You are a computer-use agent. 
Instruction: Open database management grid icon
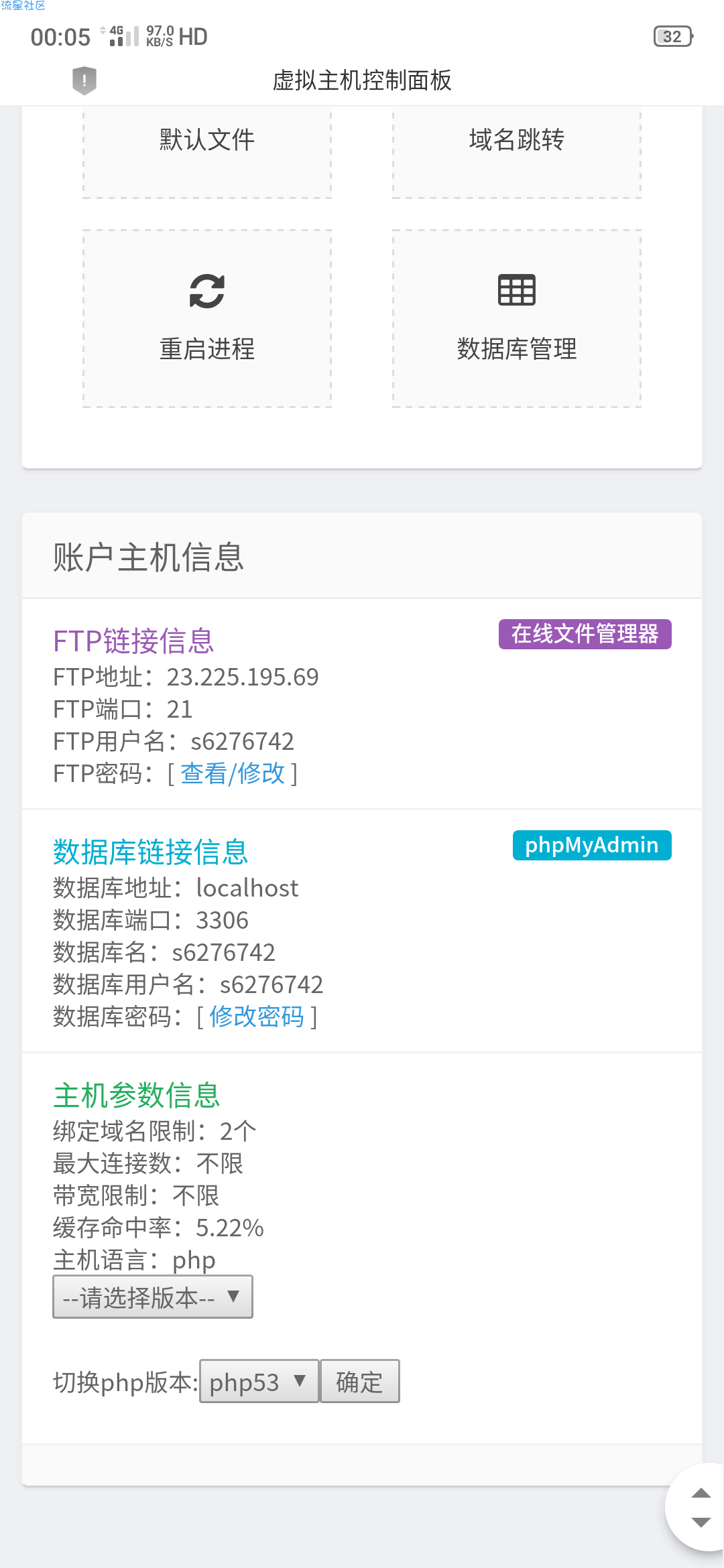(517, 290)
